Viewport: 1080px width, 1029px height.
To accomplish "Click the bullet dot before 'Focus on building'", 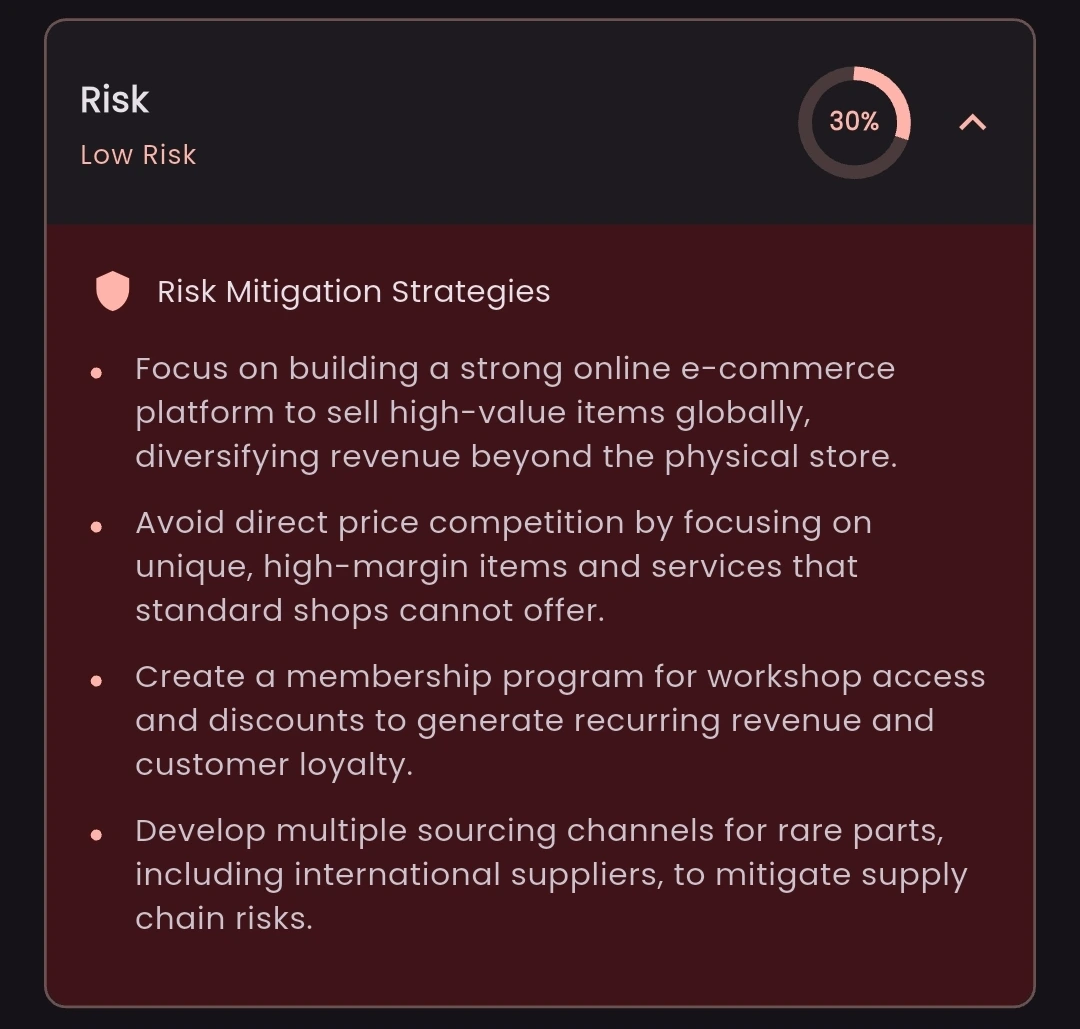I will point(96,373).
